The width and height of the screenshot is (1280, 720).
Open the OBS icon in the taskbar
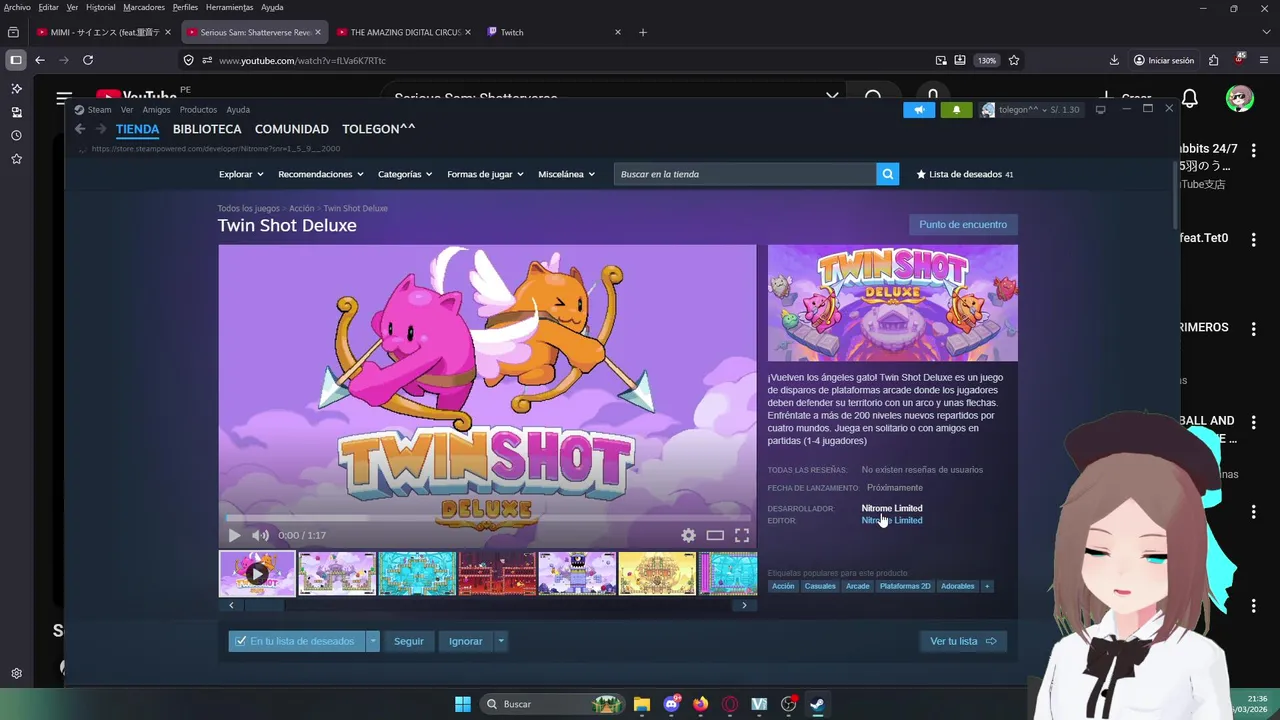pos(788,704)
